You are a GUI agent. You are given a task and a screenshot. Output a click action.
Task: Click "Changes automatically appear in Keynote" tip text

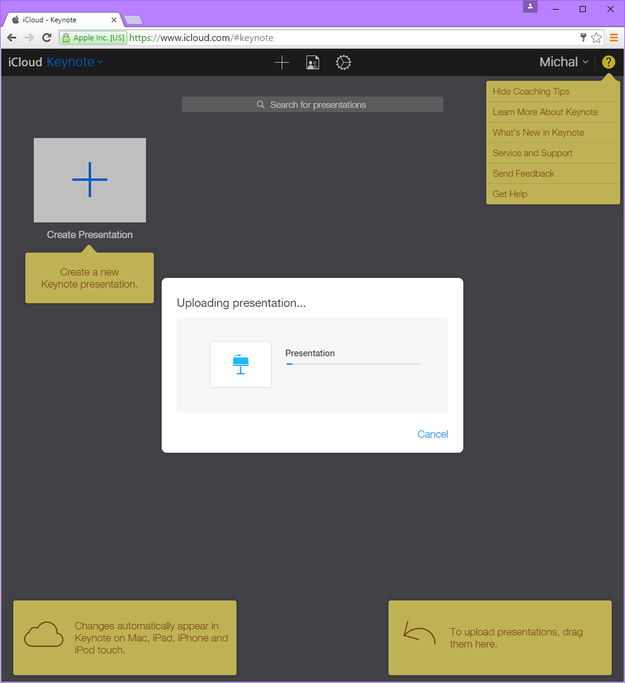coord(151,638)
